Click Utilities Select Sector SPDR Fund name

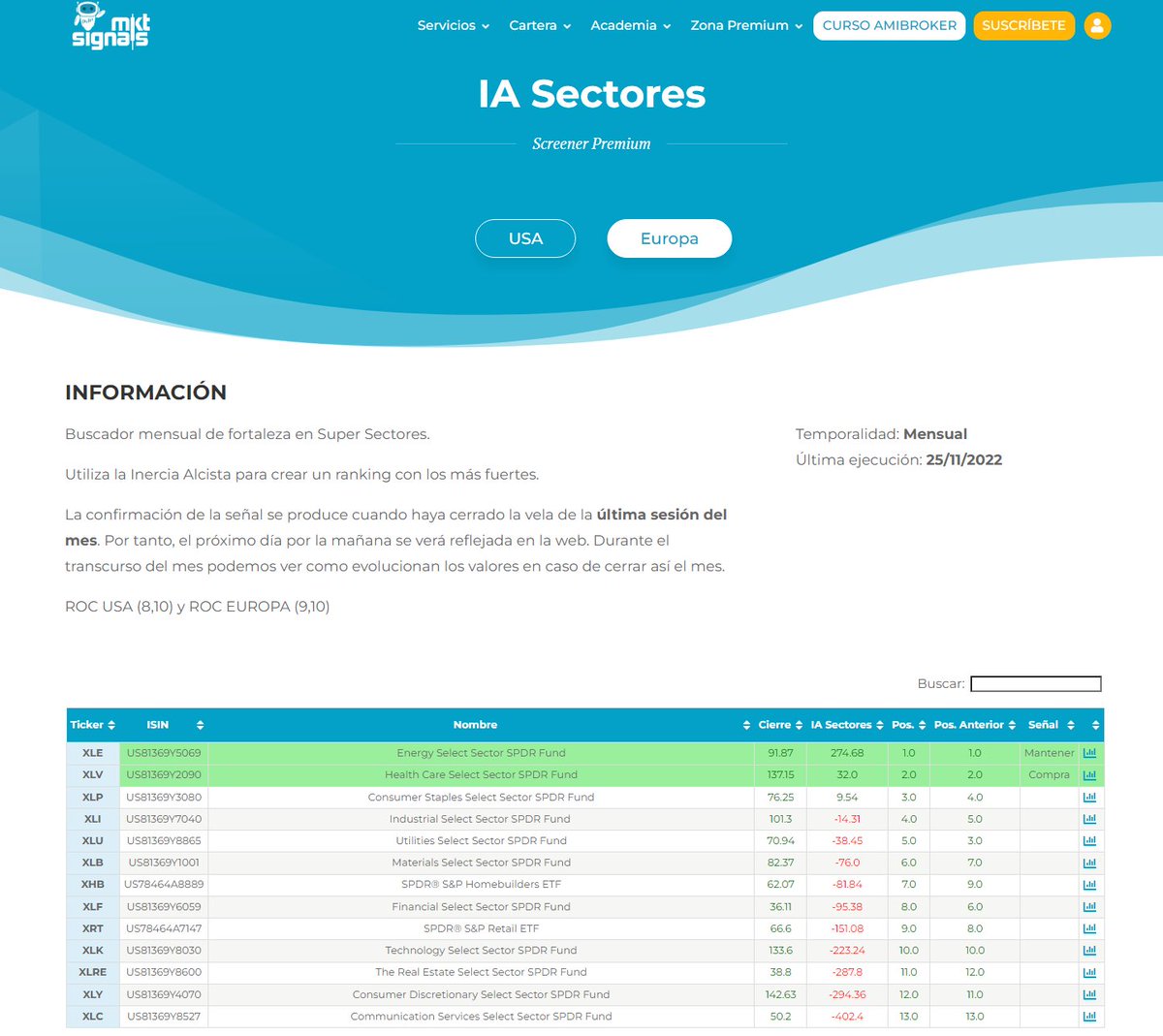pos(481,841)
